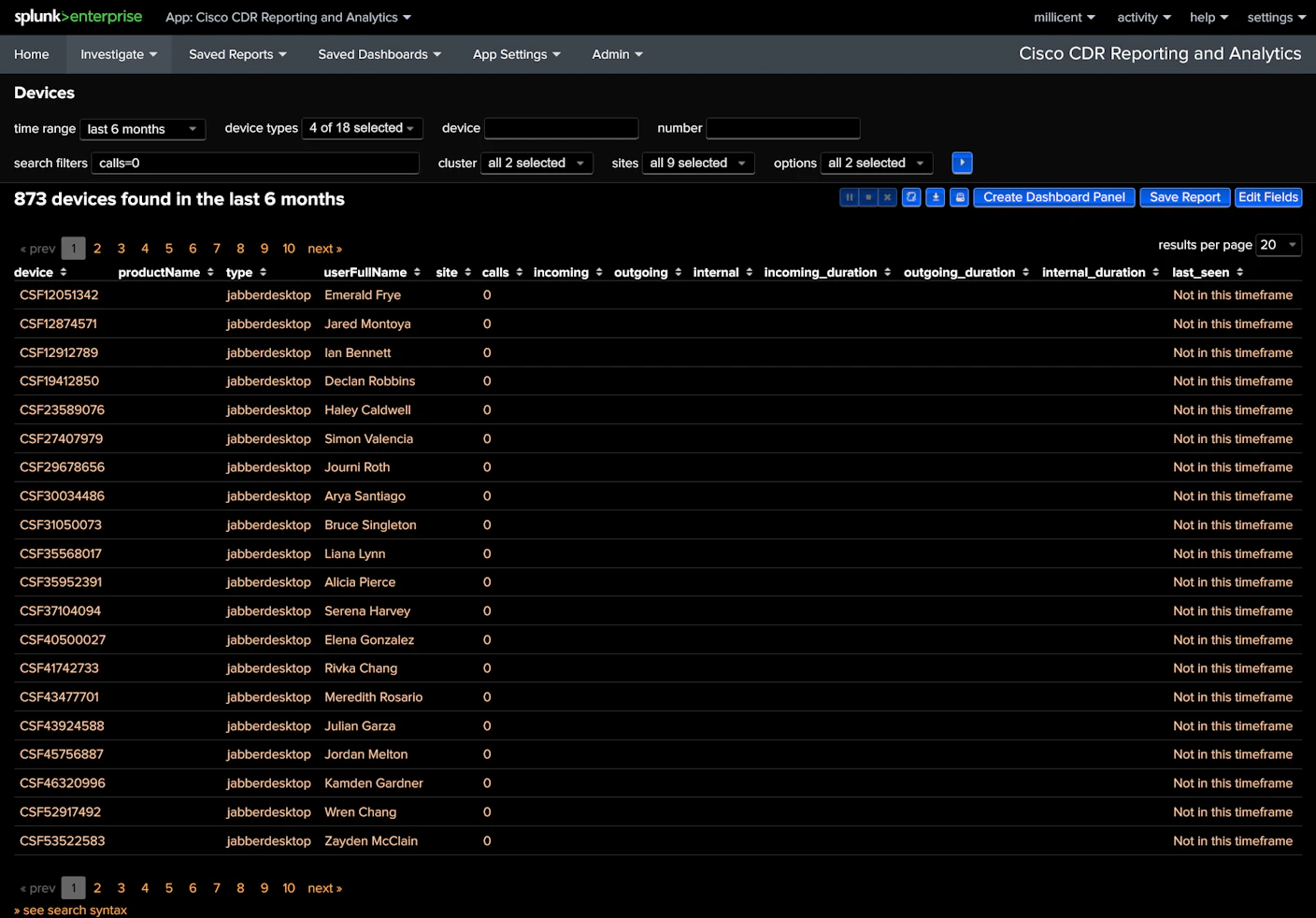1316x918 pixels.
Task: Open device CSF12051342
Action: (x=59, y=294)
